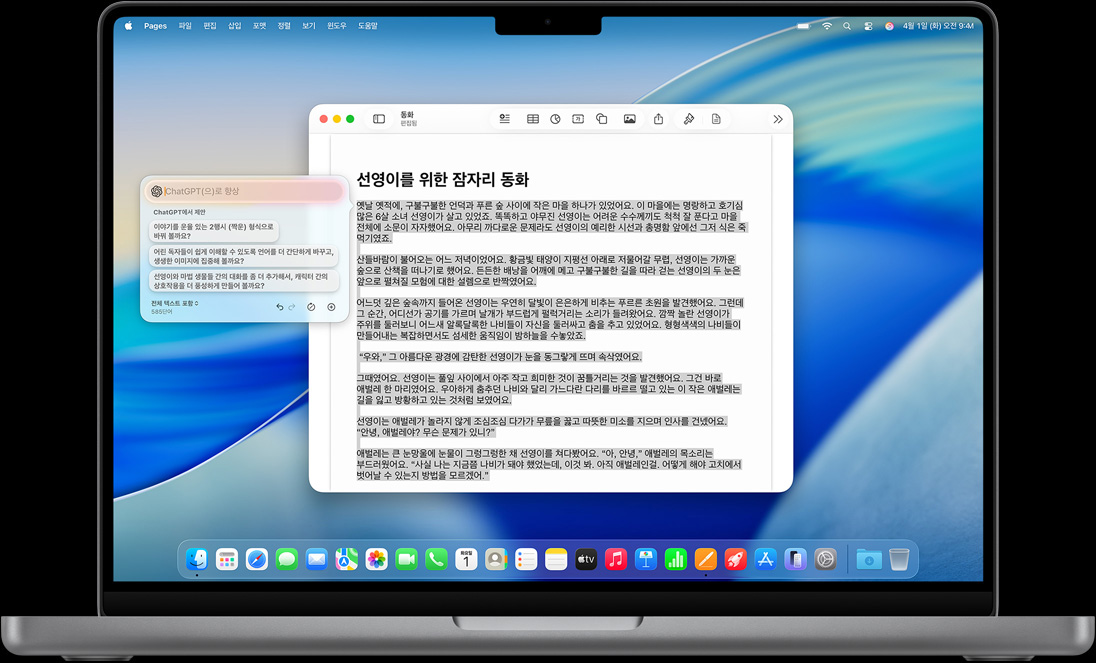
Task: Open Maps from the Dock
Action: pos(347,559)
